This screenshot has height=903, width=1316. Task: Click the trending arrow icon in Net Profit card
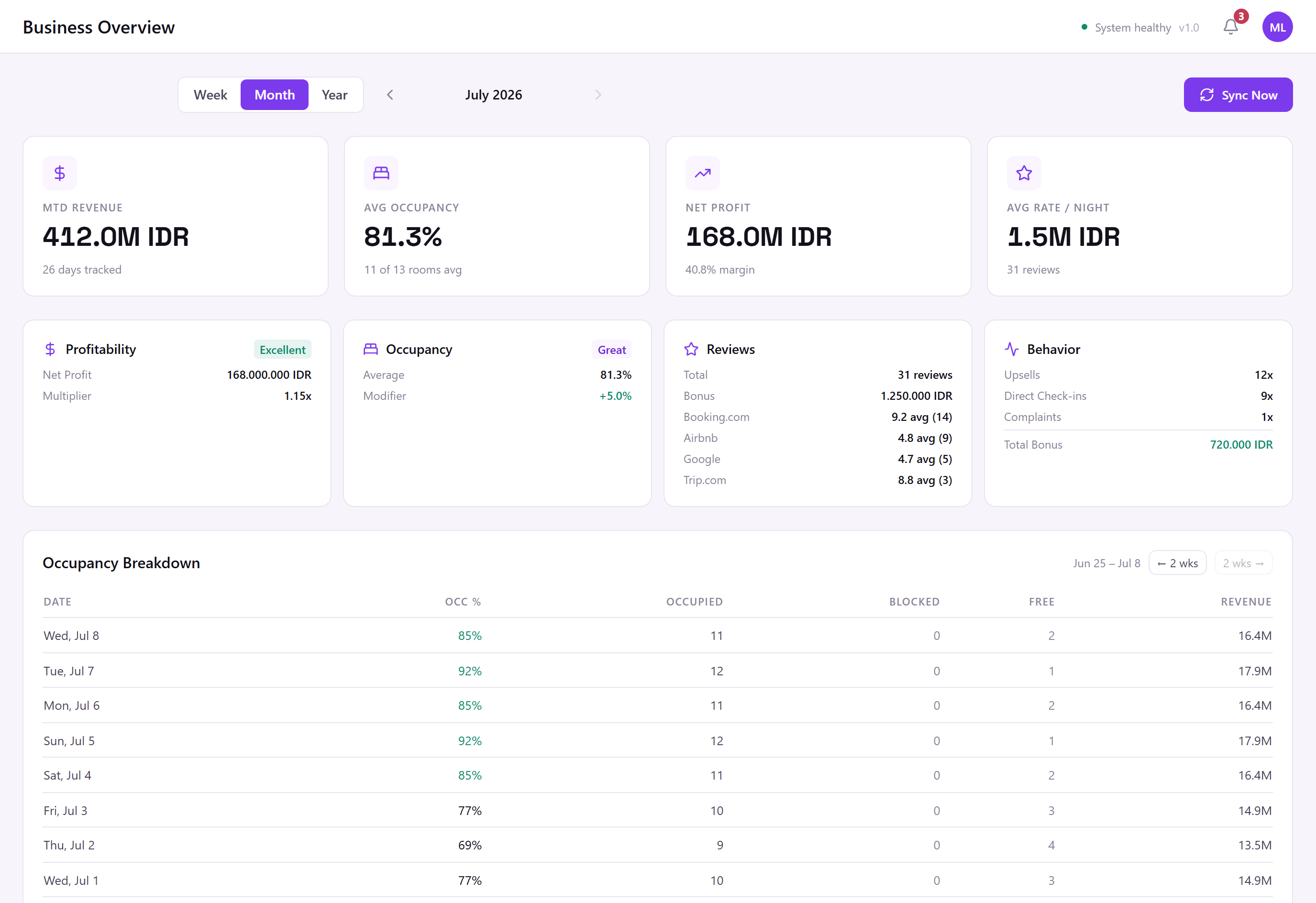(x=702, y=173)
